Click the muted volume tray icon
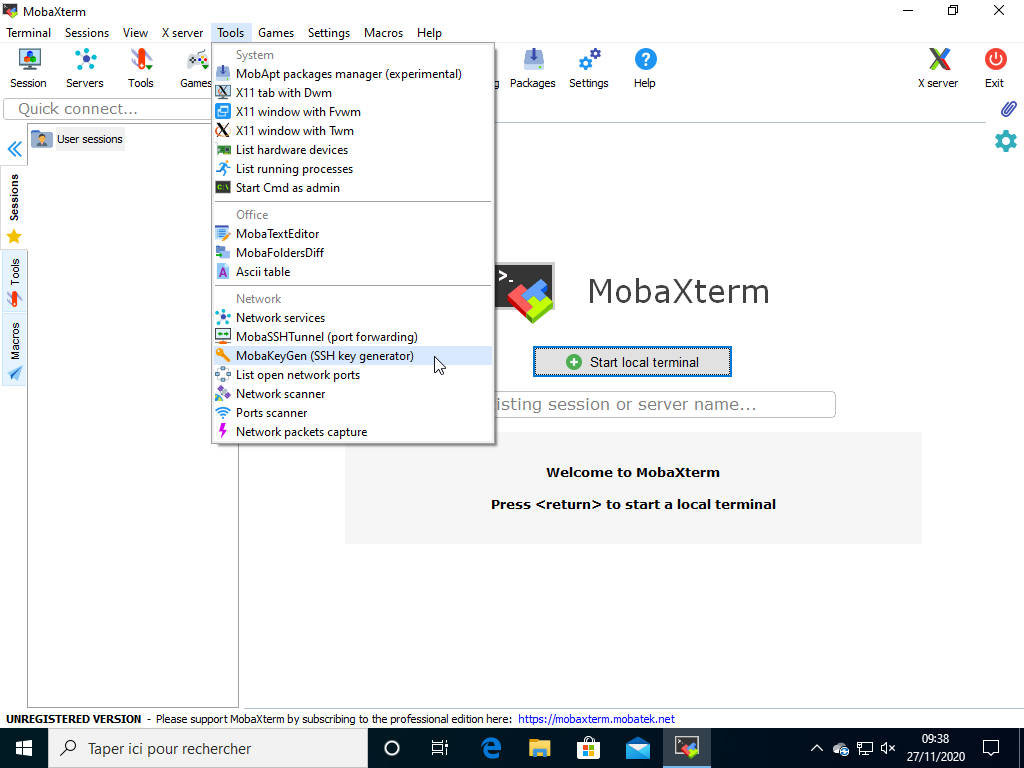The height and width of the screenshot is (768, 1024). 888,748
